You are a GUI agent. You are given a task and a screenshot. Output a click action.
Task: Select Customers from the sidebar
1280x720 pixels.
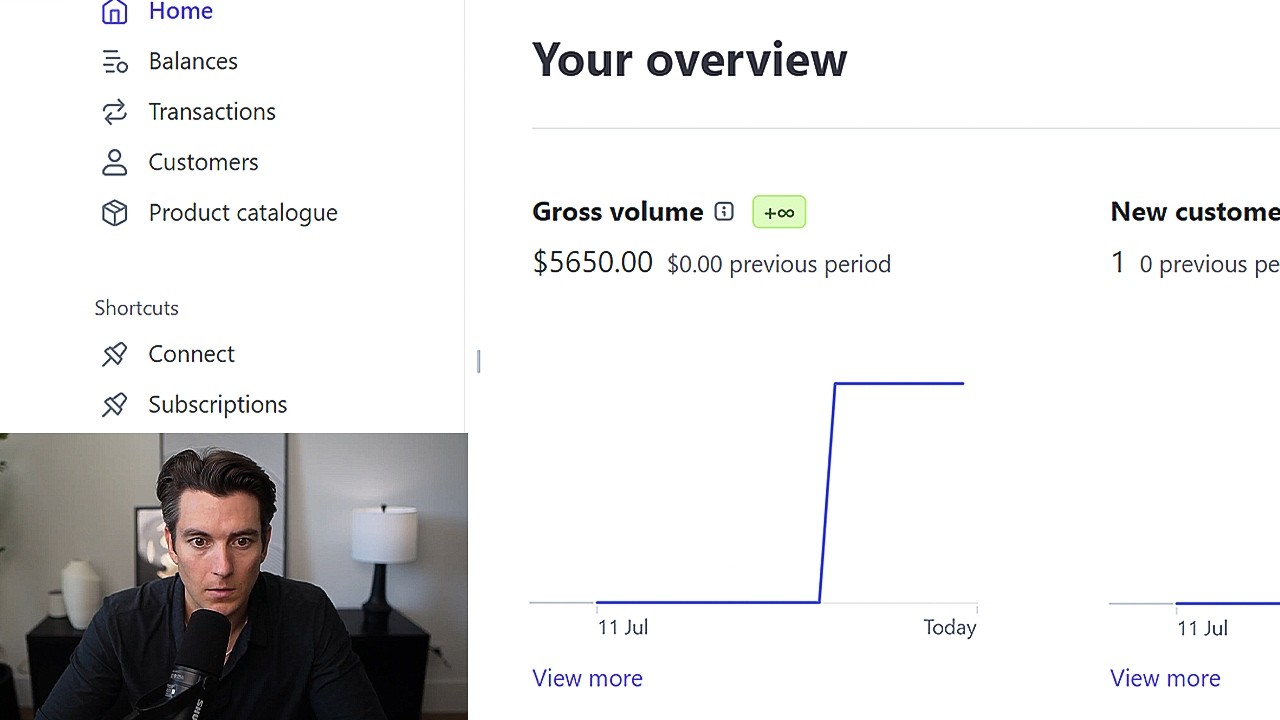pyautogui.click(x=203, y=162)
